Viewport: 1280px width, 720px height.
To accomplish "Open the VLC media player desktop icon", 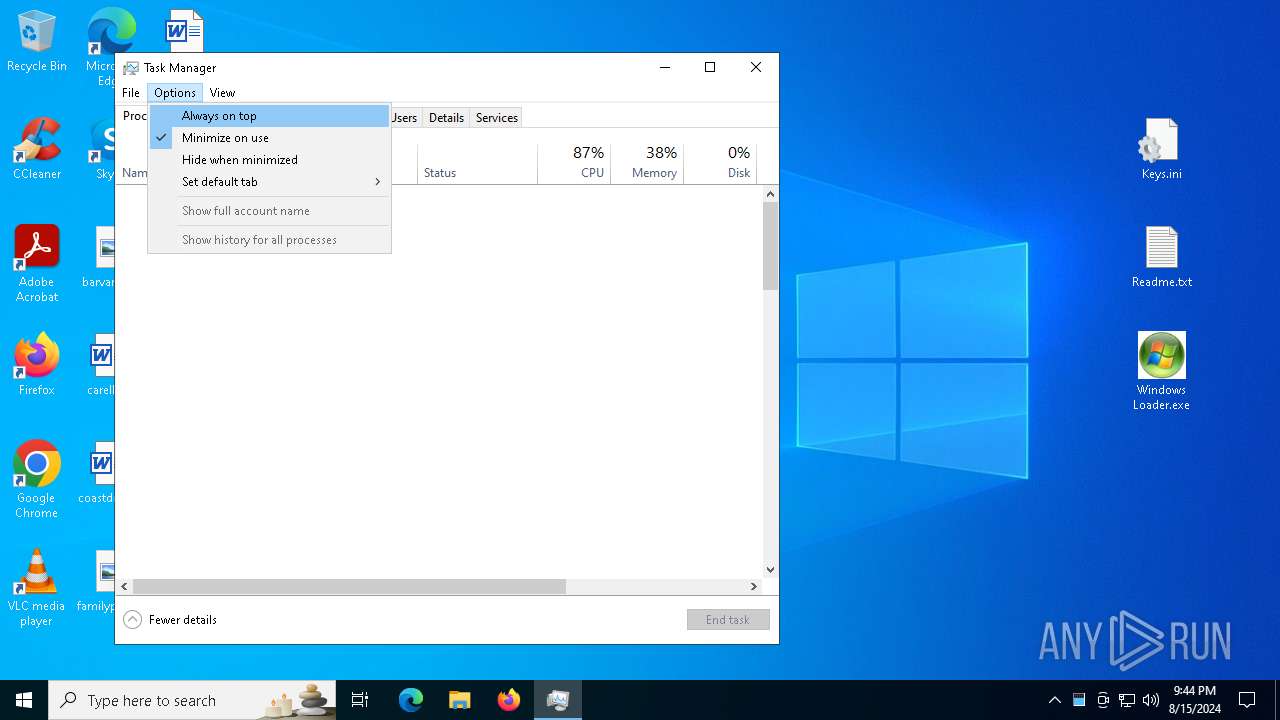I will [x=37, y=588].
